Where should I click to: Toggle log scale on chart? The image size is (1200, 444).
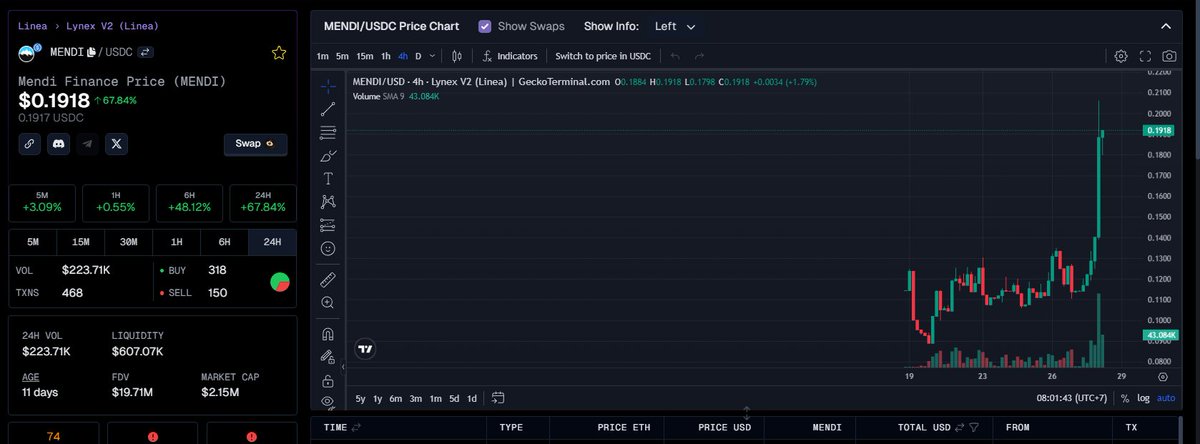point(1144,398)
